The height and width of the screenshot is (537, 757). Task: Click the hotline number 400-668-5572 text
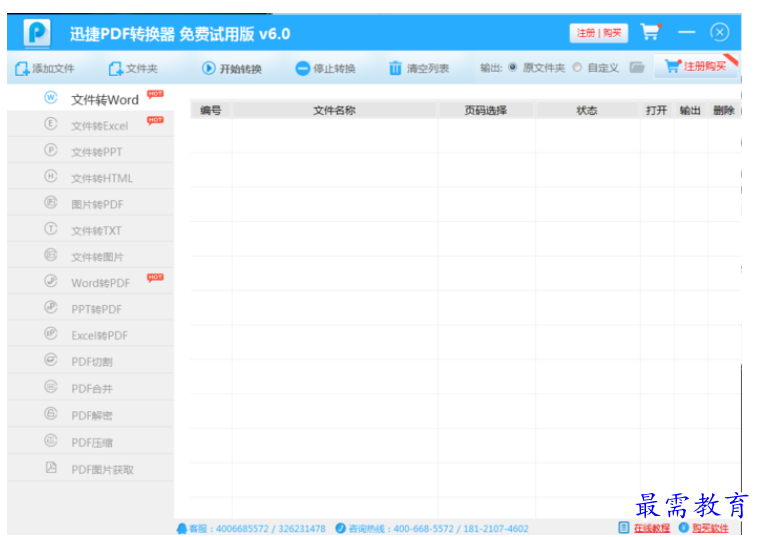[x=423, y=529]
